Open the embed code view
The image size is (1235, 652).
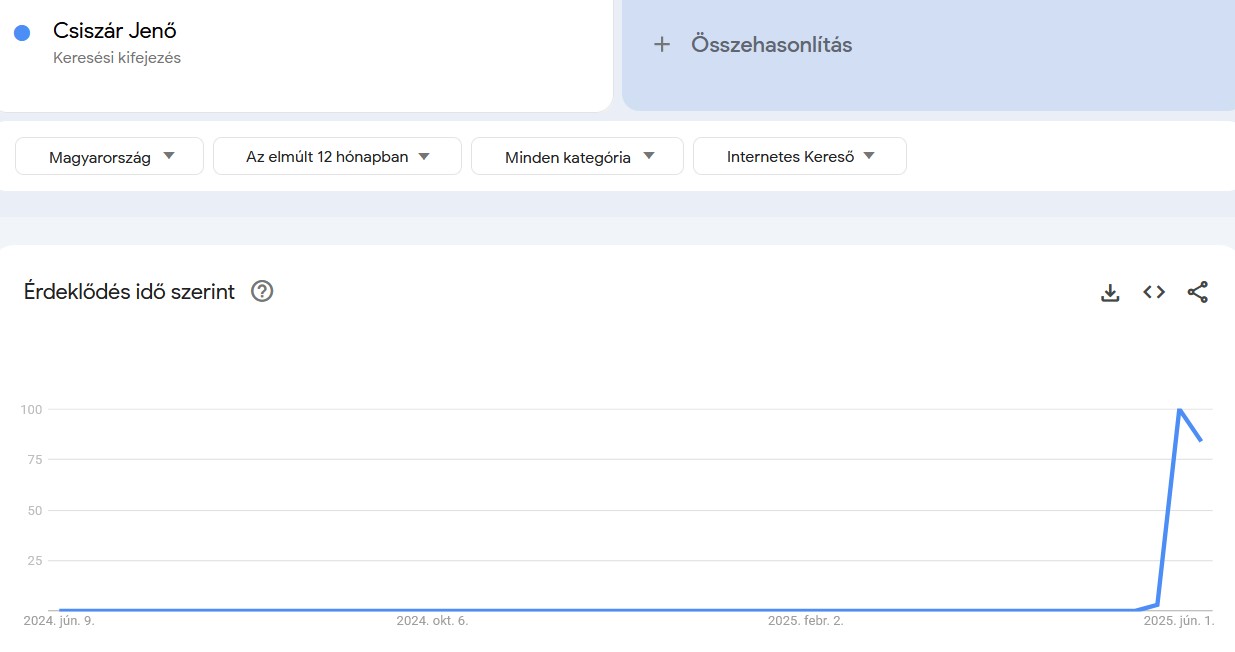point(1153,292)
